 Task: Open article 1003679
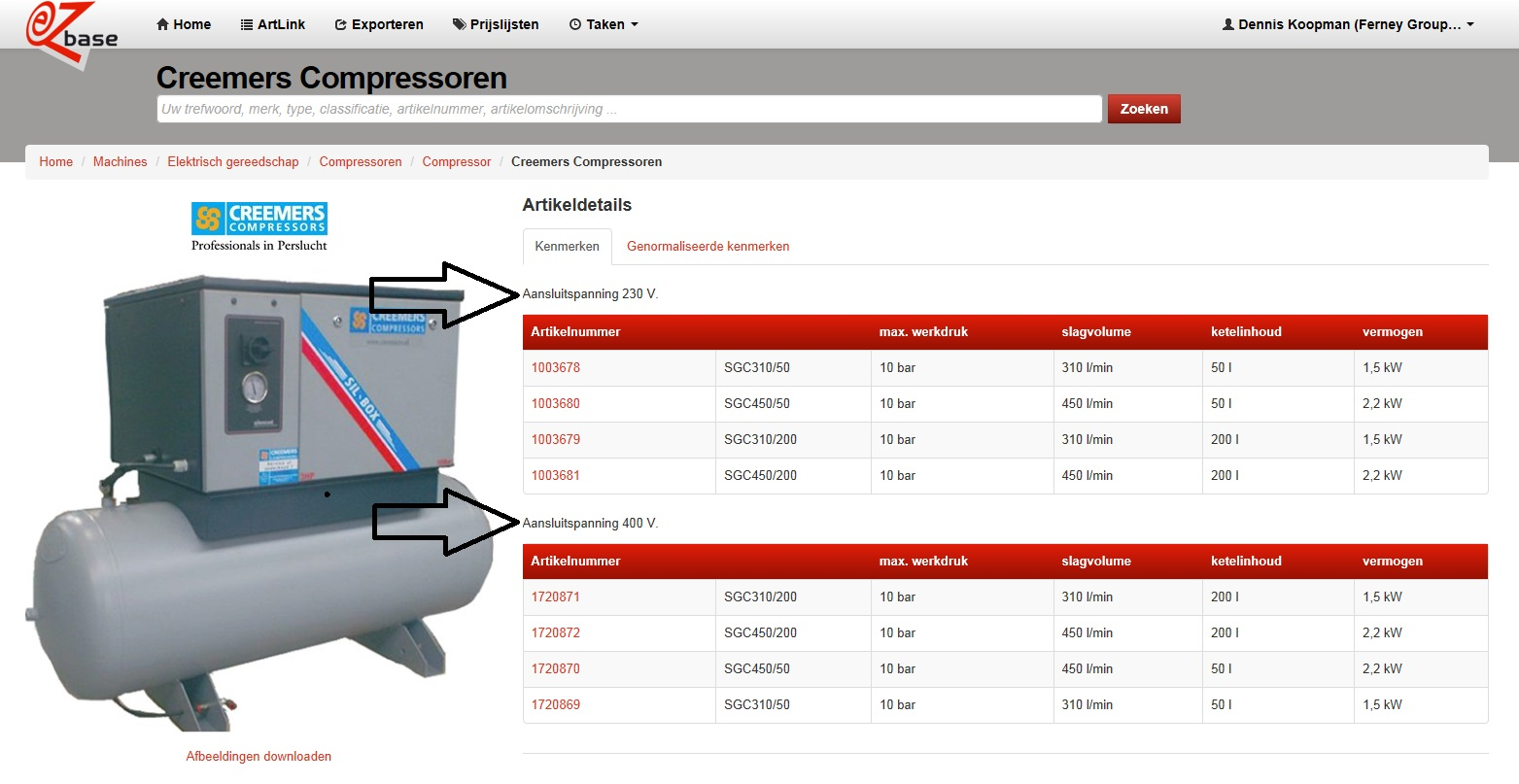(556, 439)
